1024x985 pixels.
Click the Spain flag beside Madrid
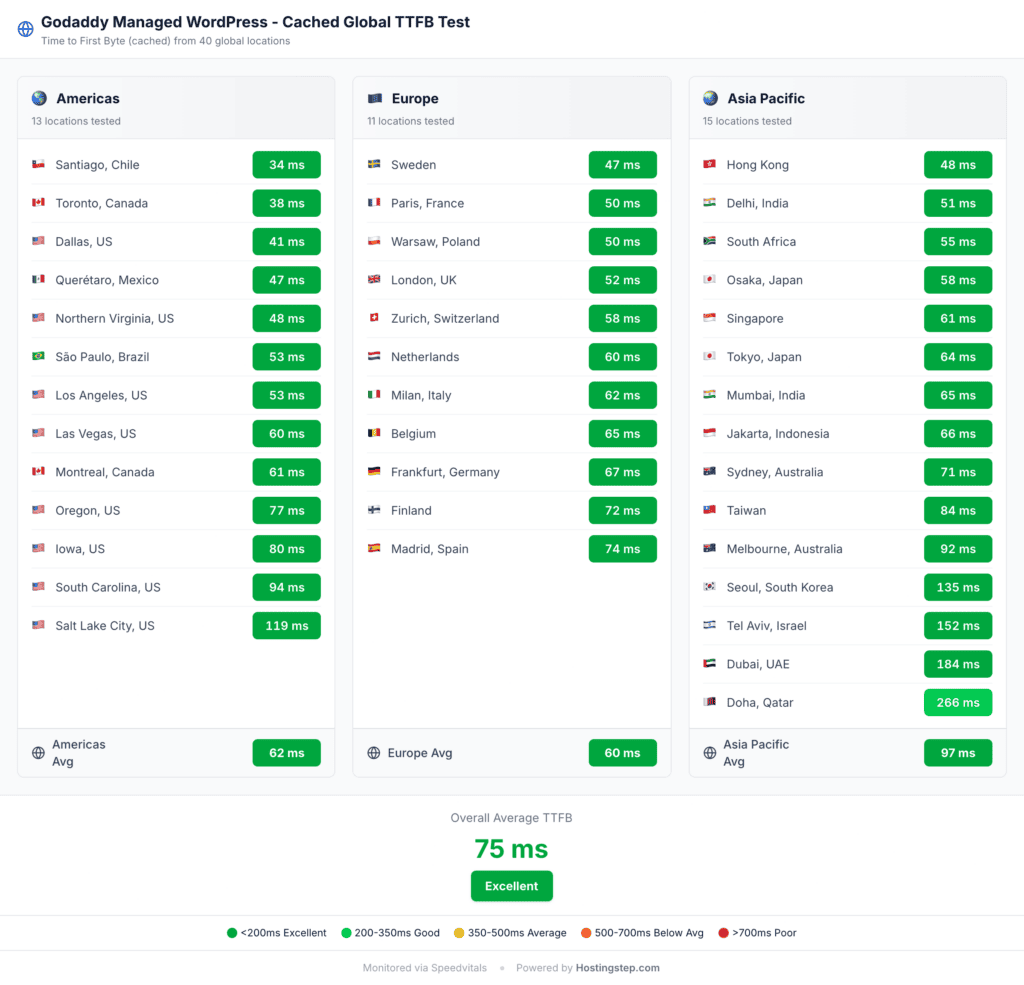click(x=374, y=548)
